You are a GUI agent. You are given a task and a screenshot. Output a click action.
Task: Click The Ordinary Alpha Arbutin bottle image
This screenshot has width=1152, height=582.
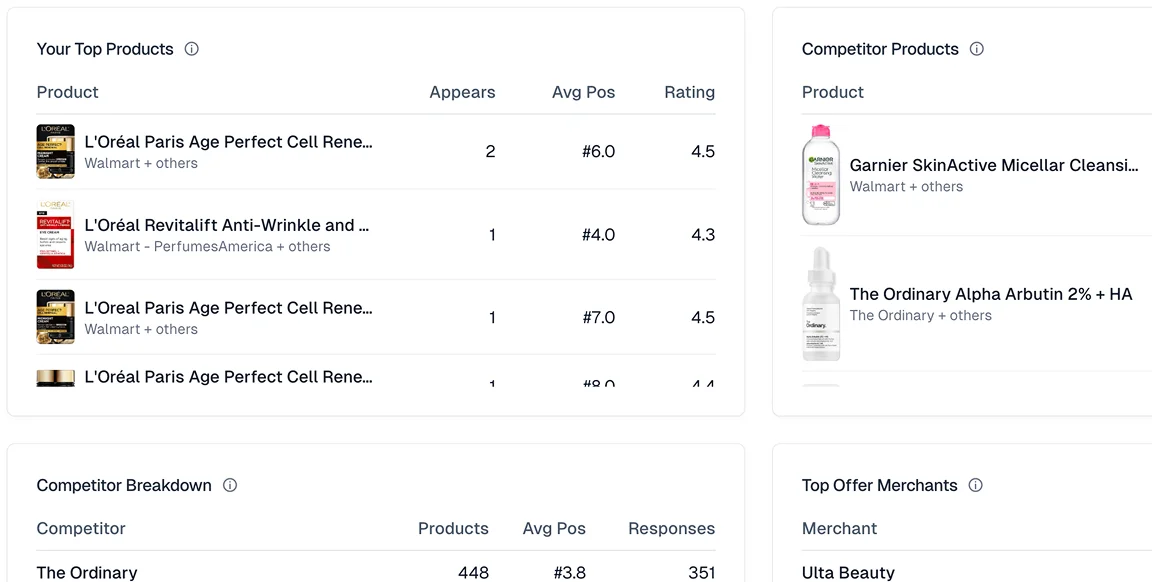click(821, 304)
